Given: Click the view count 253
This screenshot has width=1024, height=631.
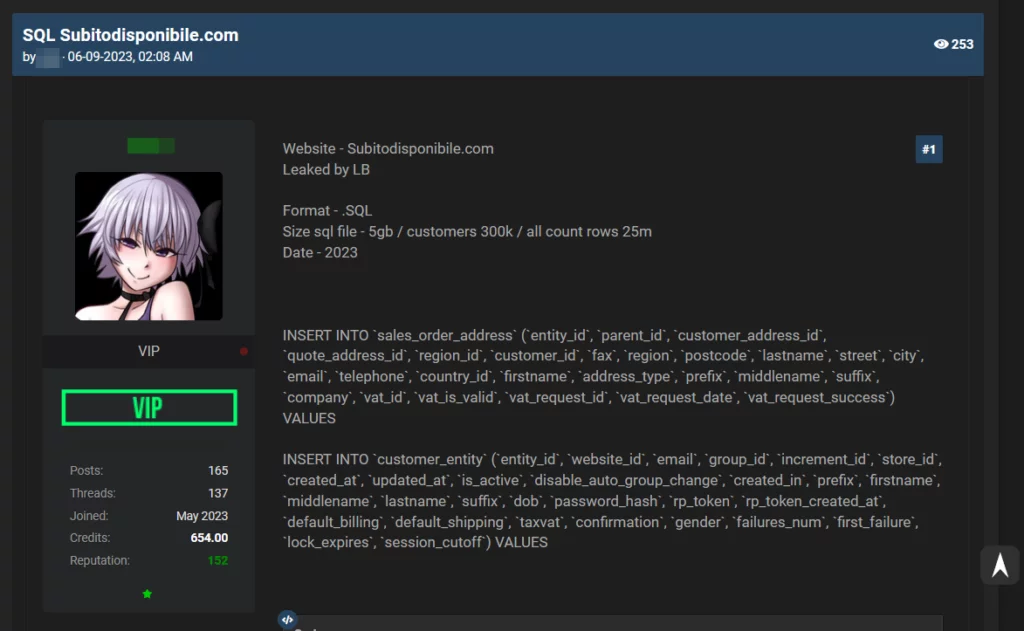Looking at the screenshot, I should tap(962, 44).
